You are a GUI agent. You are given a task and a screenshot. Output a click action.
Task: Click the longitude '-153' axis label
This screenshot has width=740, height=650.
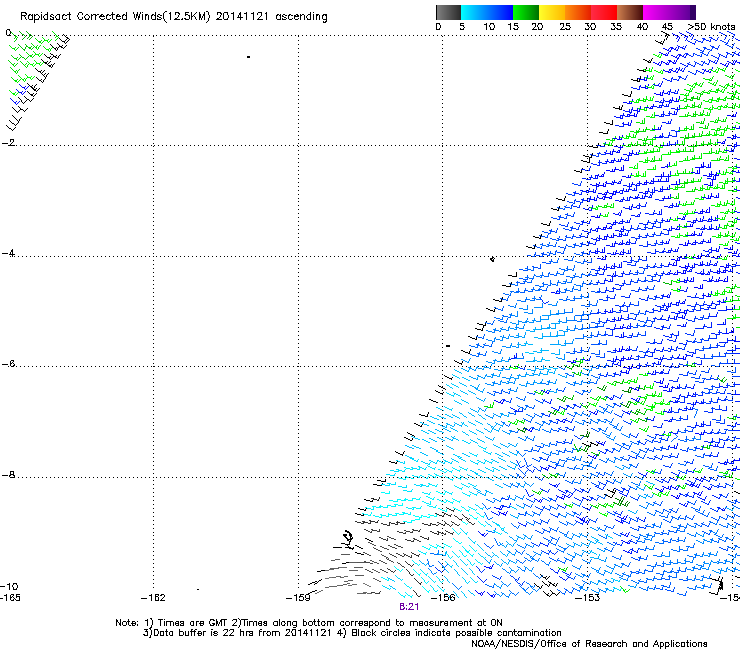coord(588,598)
